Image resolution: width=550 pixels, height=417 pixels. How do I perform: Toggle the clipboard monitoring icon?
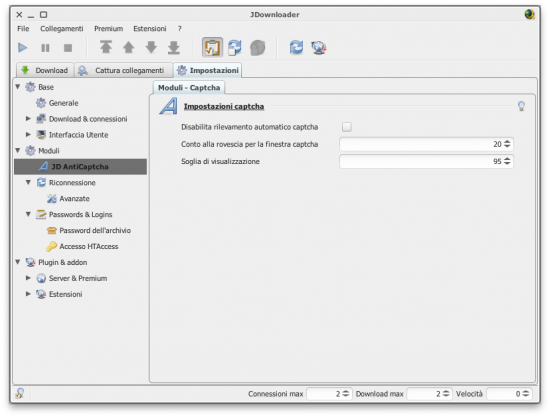(x=212, y=47)
